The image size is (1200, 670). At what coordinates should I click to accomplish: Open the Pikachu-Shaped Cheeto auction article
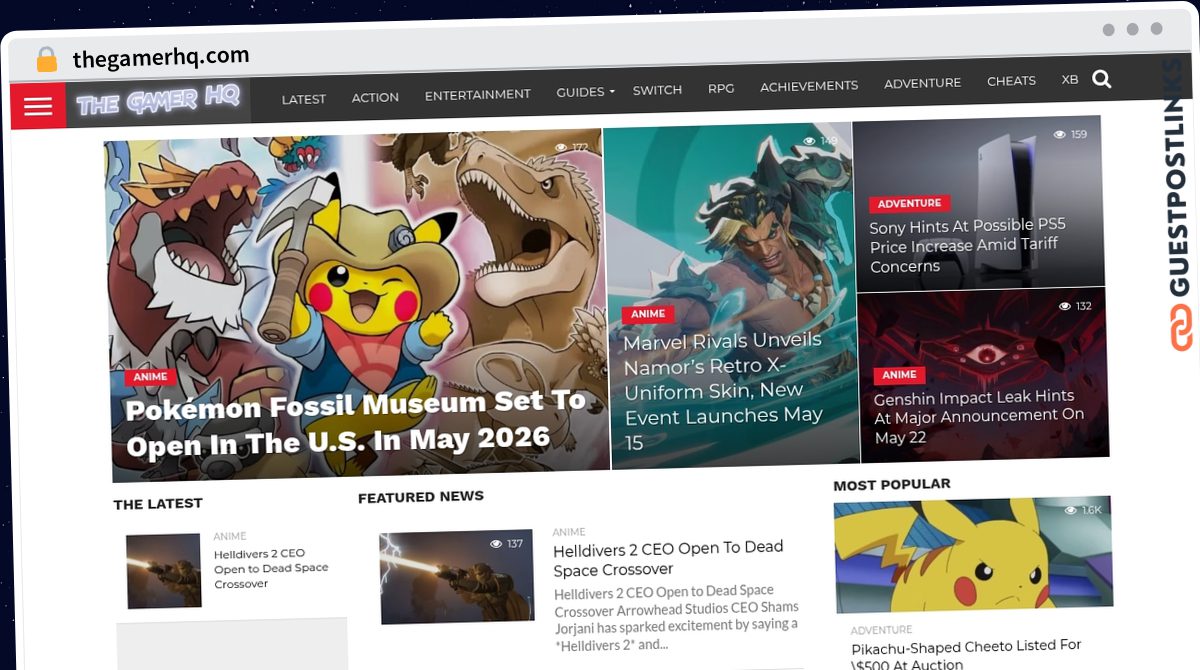966,654
